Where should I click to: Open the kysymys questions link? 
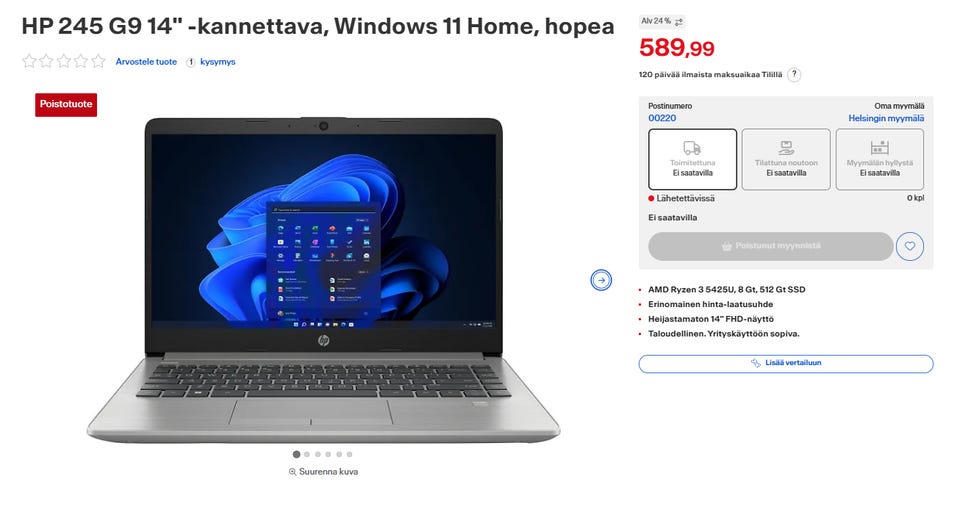pyautogui.click(x=217, y=62)
